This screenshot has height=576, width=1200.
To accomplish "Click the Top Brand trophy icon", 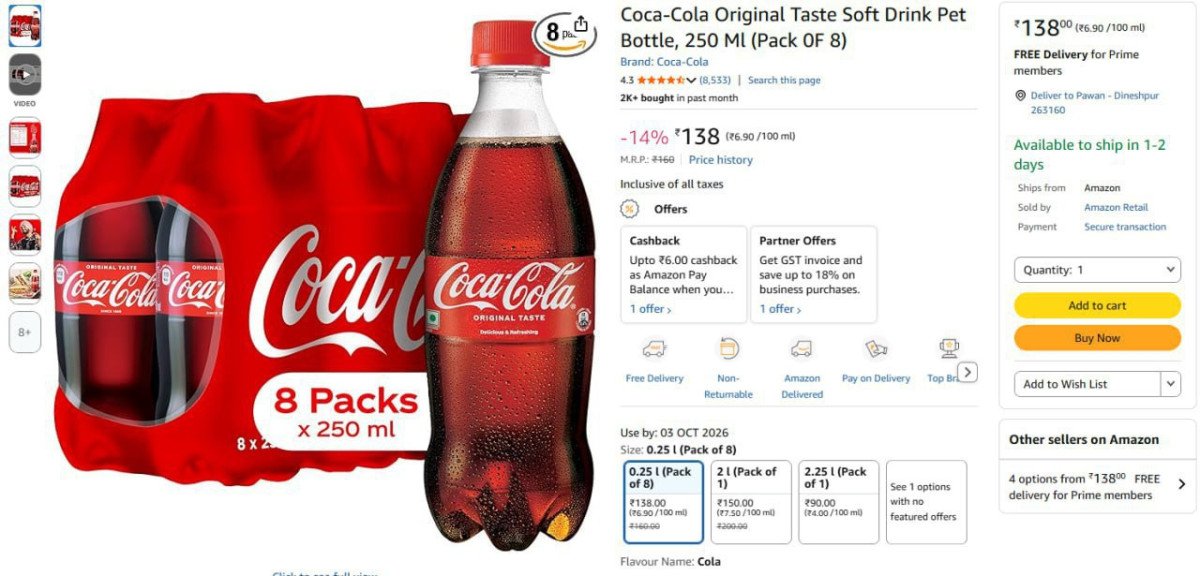I will [948, 349].
